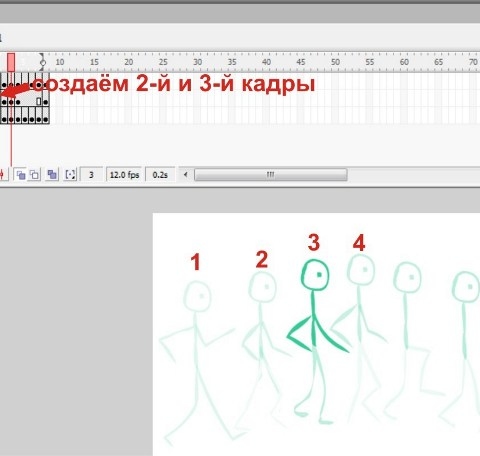Viewport: 480px width, 456px height.
Task: Click the empty end-frame marker in middle layer
Action: (x=39, y=101)
